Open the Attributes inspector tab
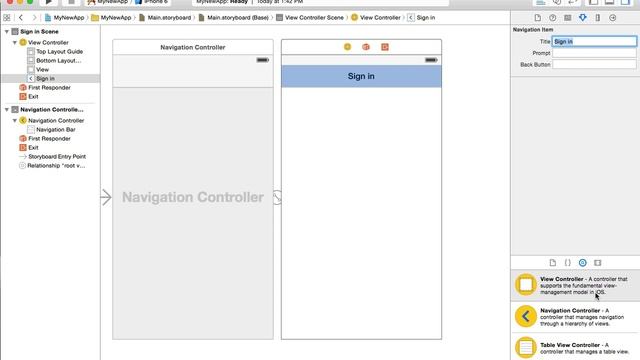The image size is (640, 360). [x=582, y=18]
